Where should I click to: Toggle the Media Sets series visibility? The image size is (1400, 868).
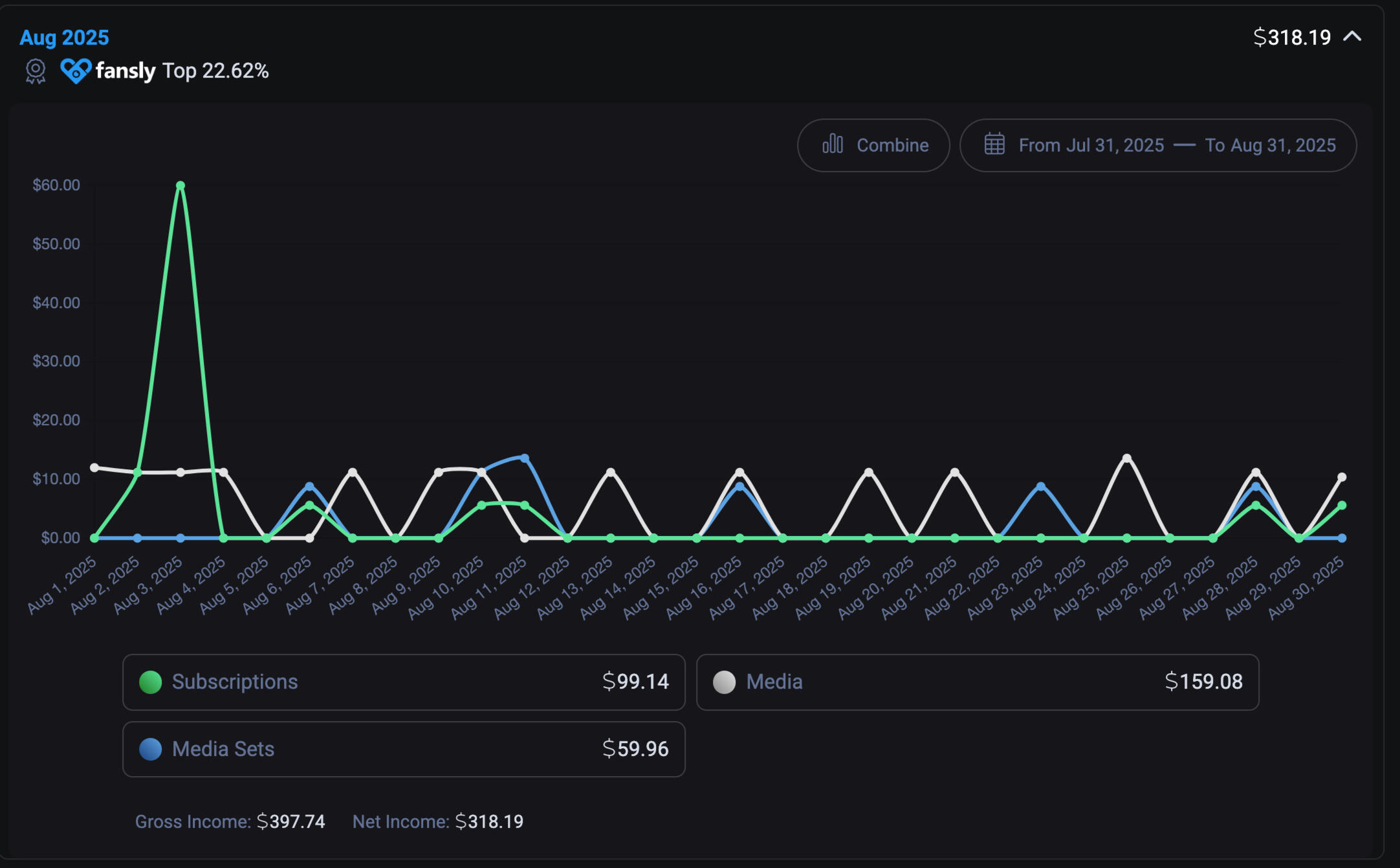(x=403, y=749)
